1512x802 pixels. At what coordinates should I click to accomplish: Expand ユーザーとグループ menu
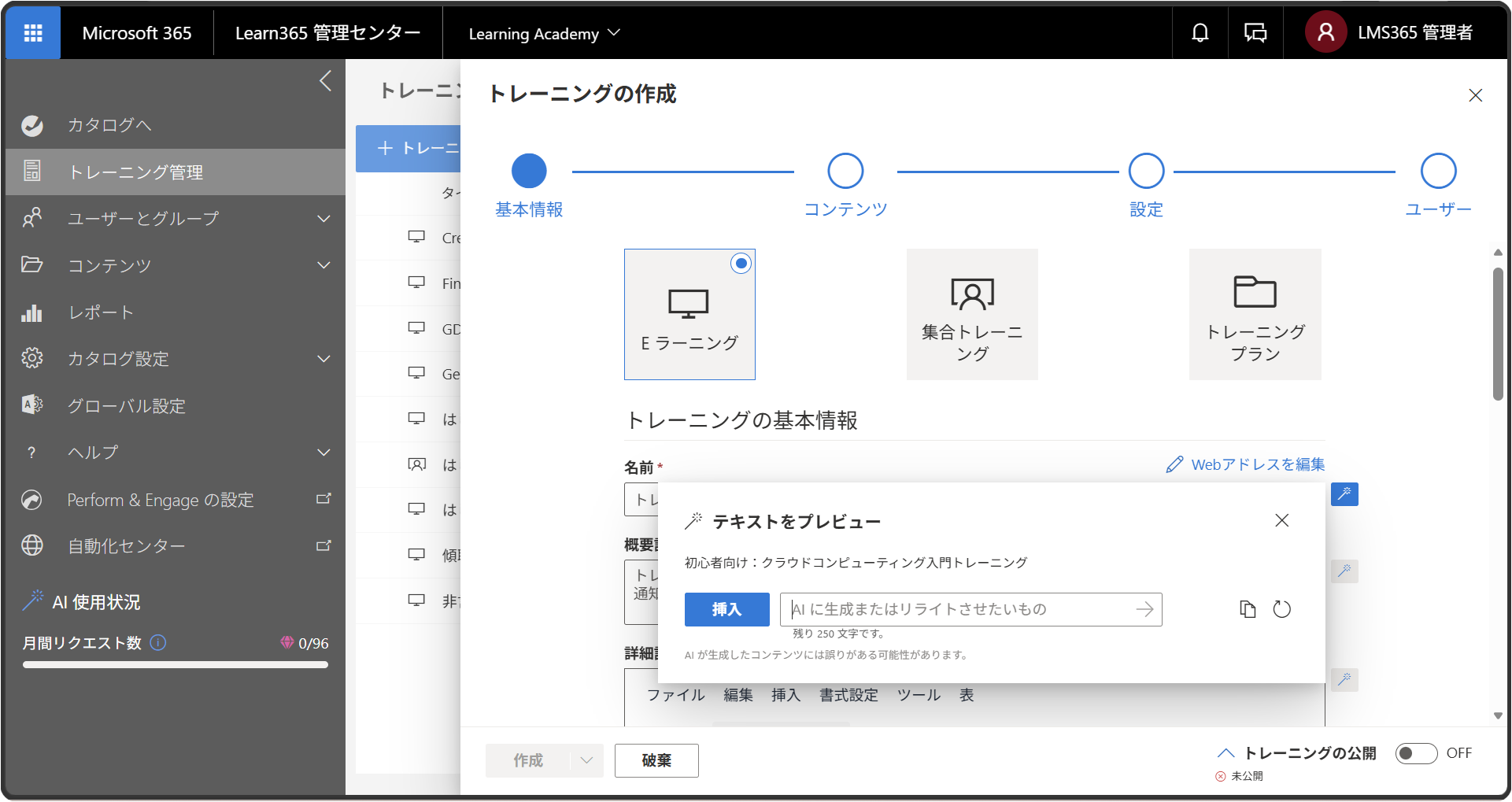pos(176,218)
